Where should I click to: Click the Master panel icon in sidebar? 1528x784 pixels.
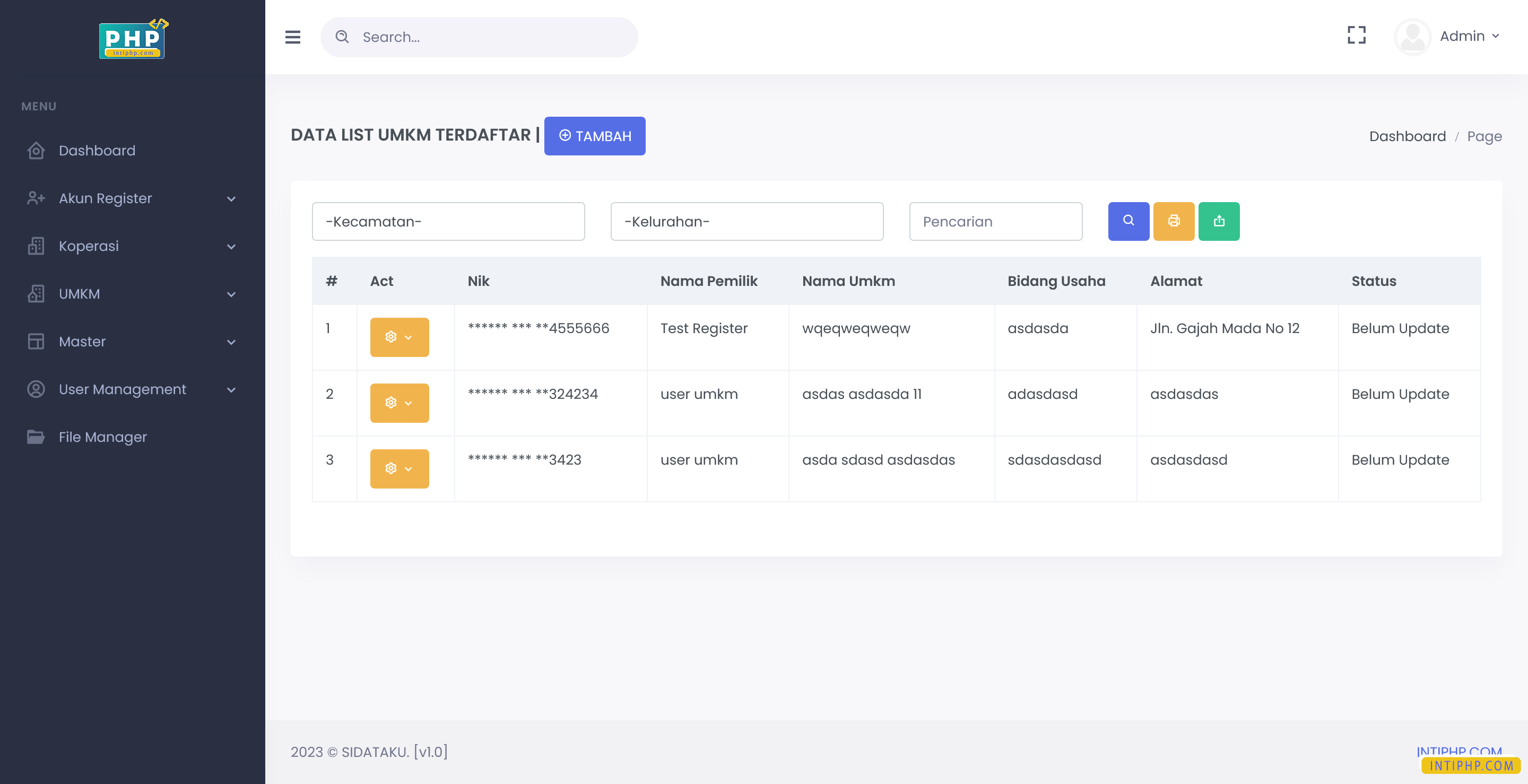pos(36,342)
